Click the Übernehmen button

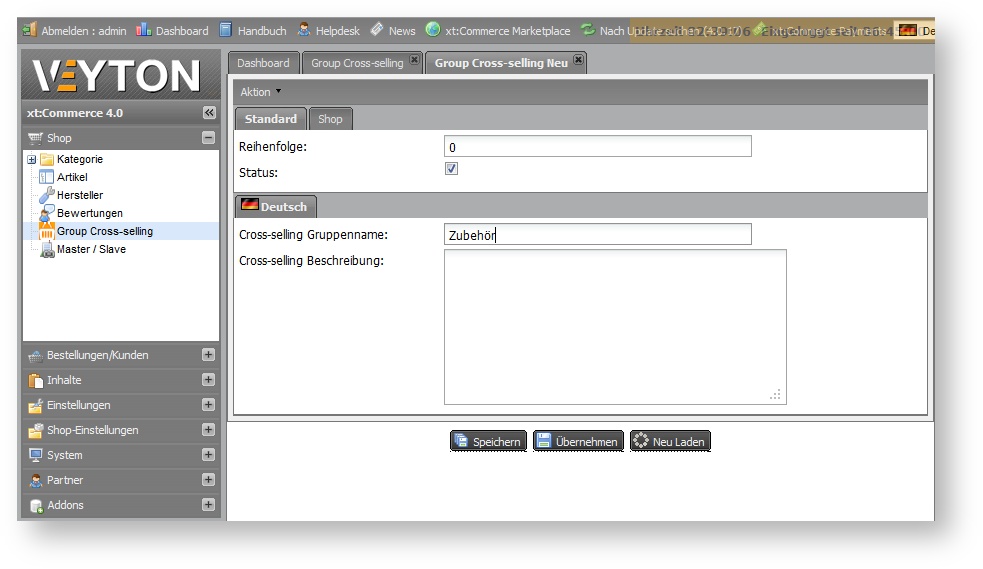(x=578, y=441)
